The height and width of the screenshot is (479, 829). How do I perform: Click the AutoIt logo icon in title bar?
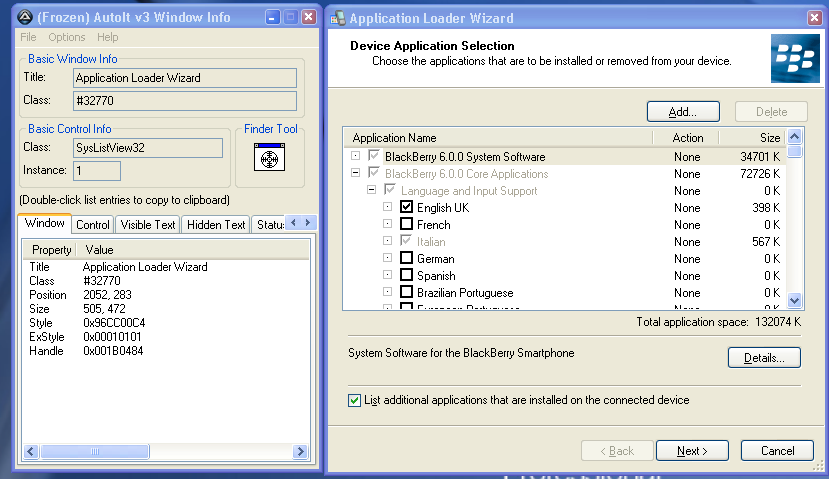pyautogui.click(x=25, y=17)
